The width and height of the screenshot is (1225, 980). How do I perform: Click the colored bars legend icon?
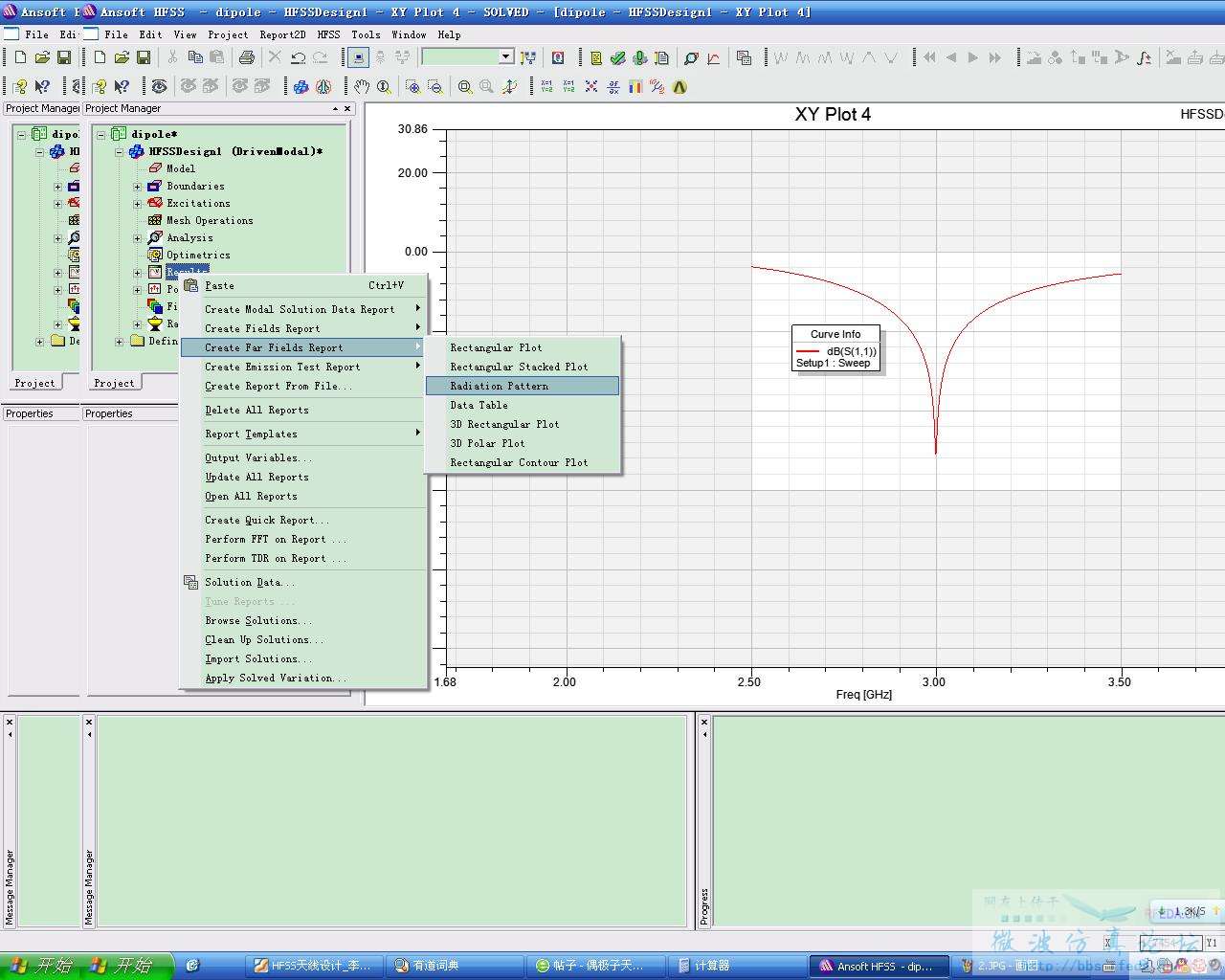point(635,87)
